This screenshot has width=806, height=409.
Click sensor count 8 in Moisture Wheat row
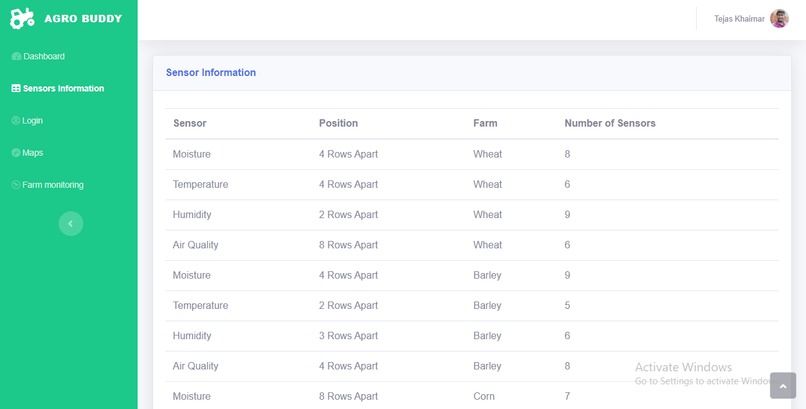point(567,154)
